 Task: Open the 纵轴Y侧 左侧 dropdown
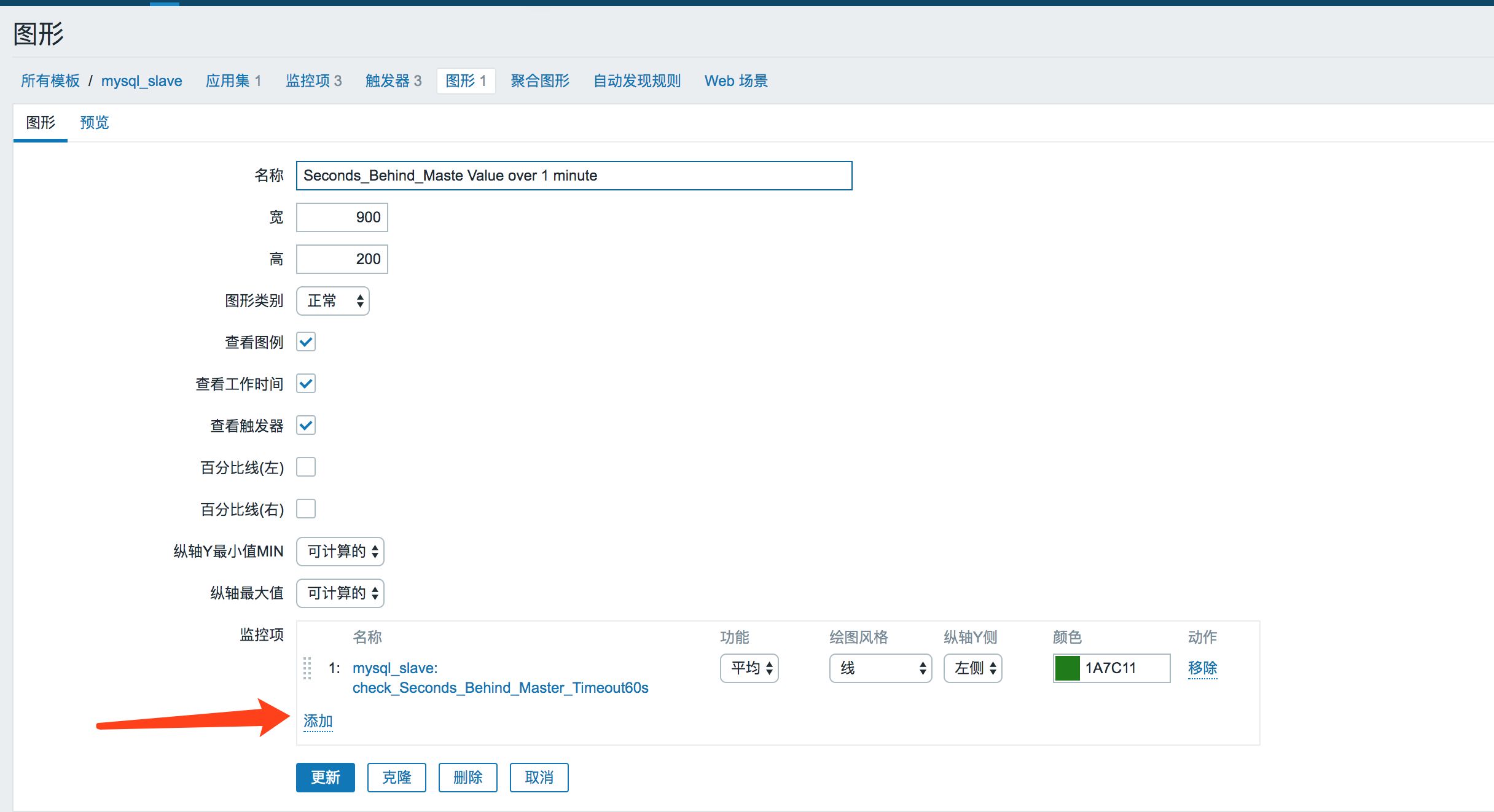[973, 668]
